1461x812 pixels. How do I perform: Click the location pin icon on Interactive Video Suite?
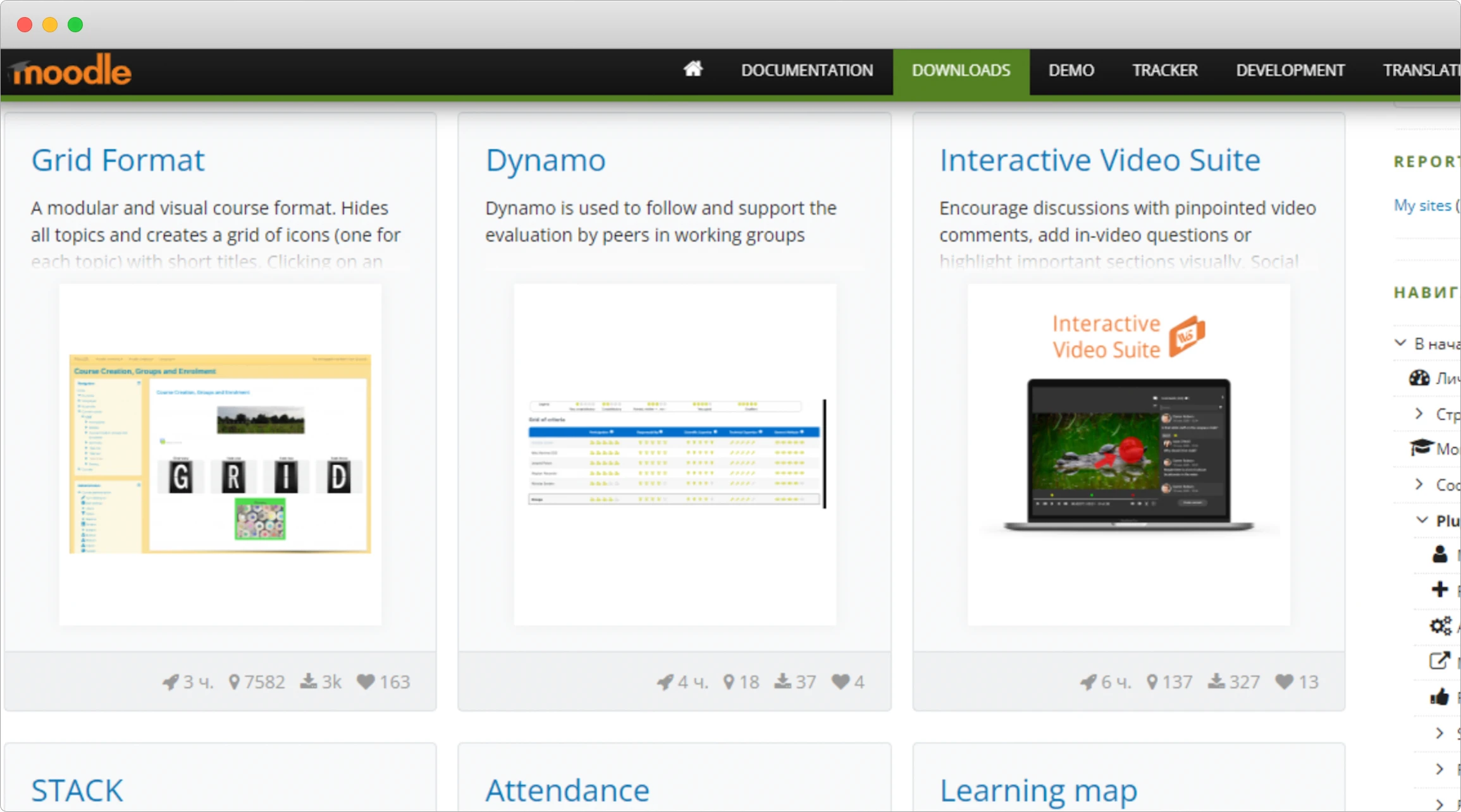[x=1152, y=682]
